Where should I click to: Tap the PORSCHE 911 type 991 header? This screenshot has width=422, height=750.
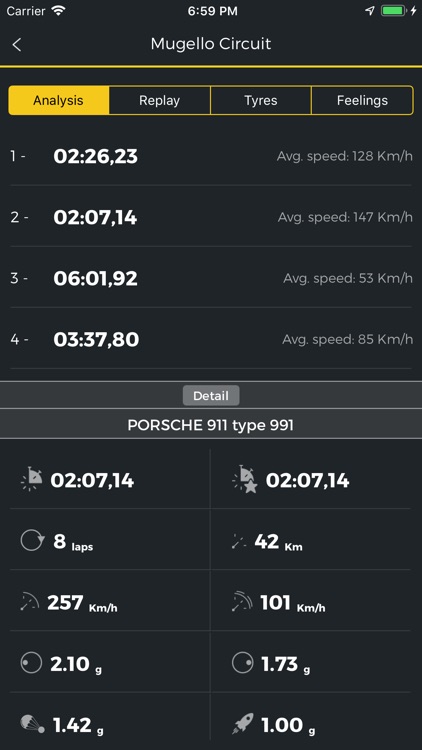coord(211,425)
